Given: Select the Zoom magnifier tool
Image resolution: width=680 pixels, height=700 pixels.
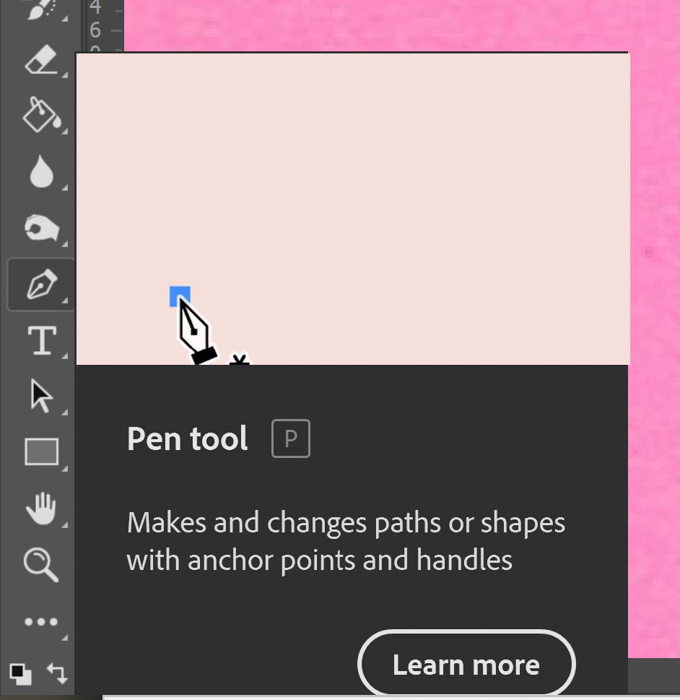Looking at the screenshot, I should 41,564.
